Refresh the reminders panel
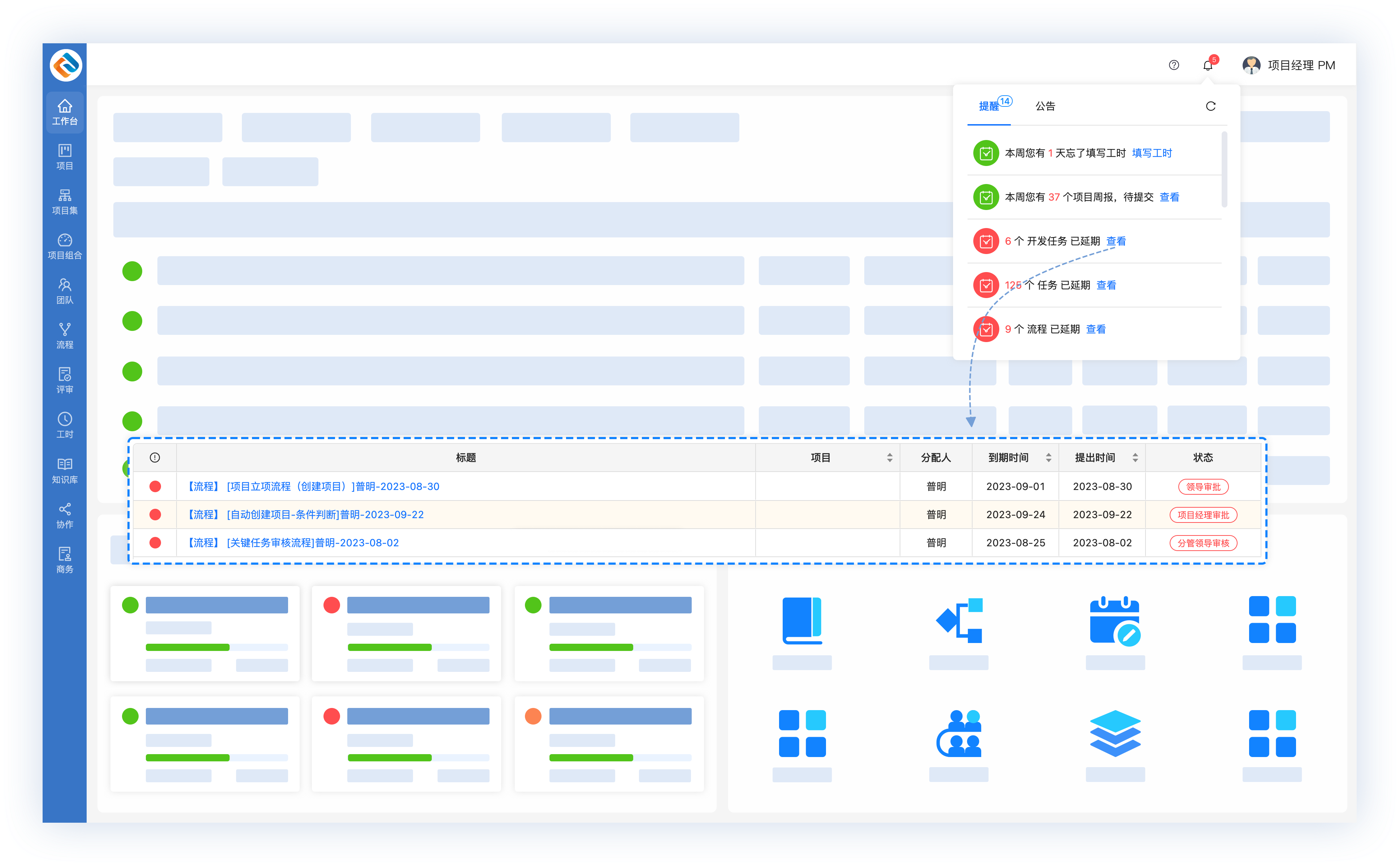This screenshot has height=866, width=1400. [1210, 106]
